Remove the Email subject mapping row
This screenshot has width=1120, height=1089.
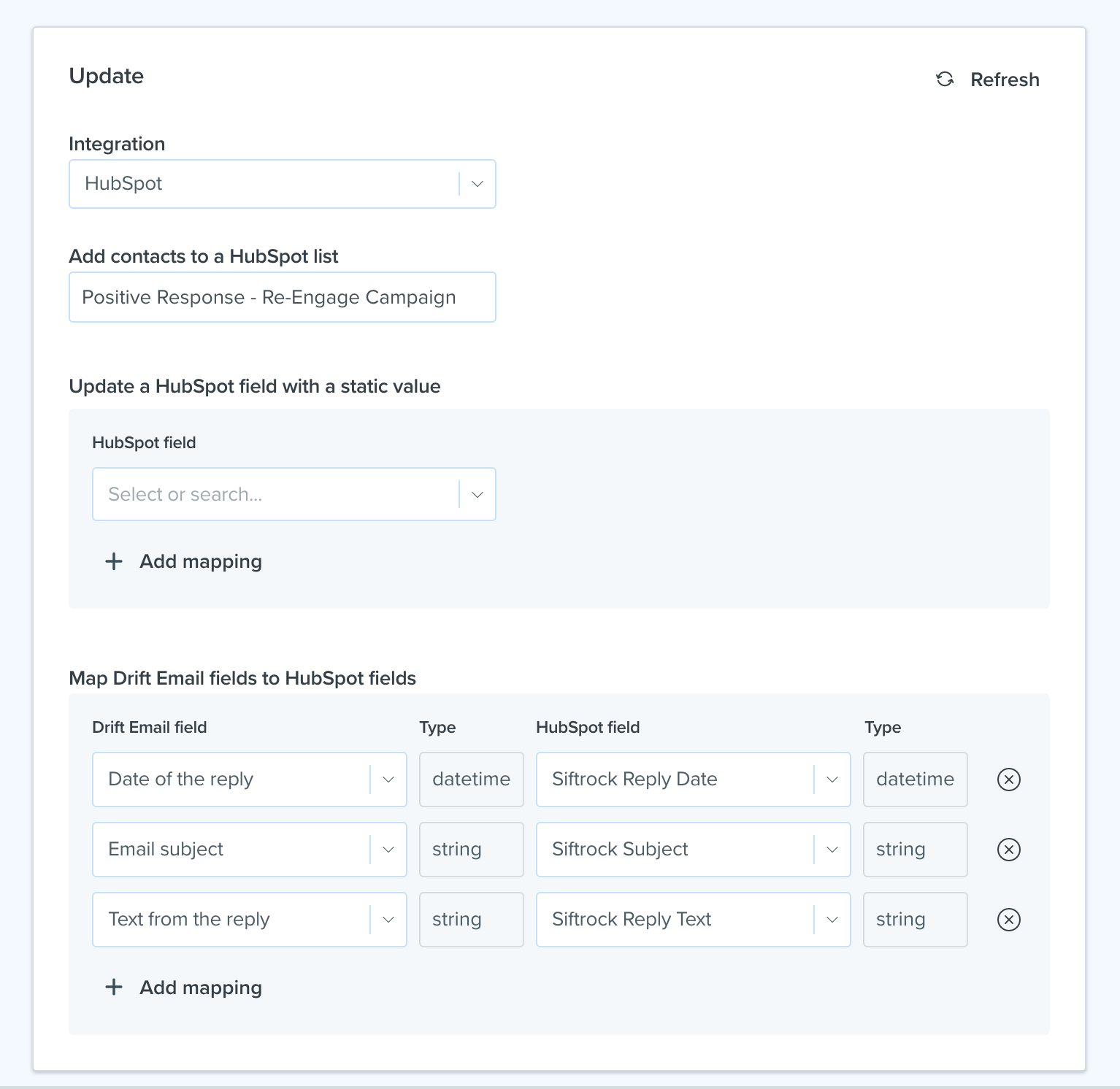1008,850
